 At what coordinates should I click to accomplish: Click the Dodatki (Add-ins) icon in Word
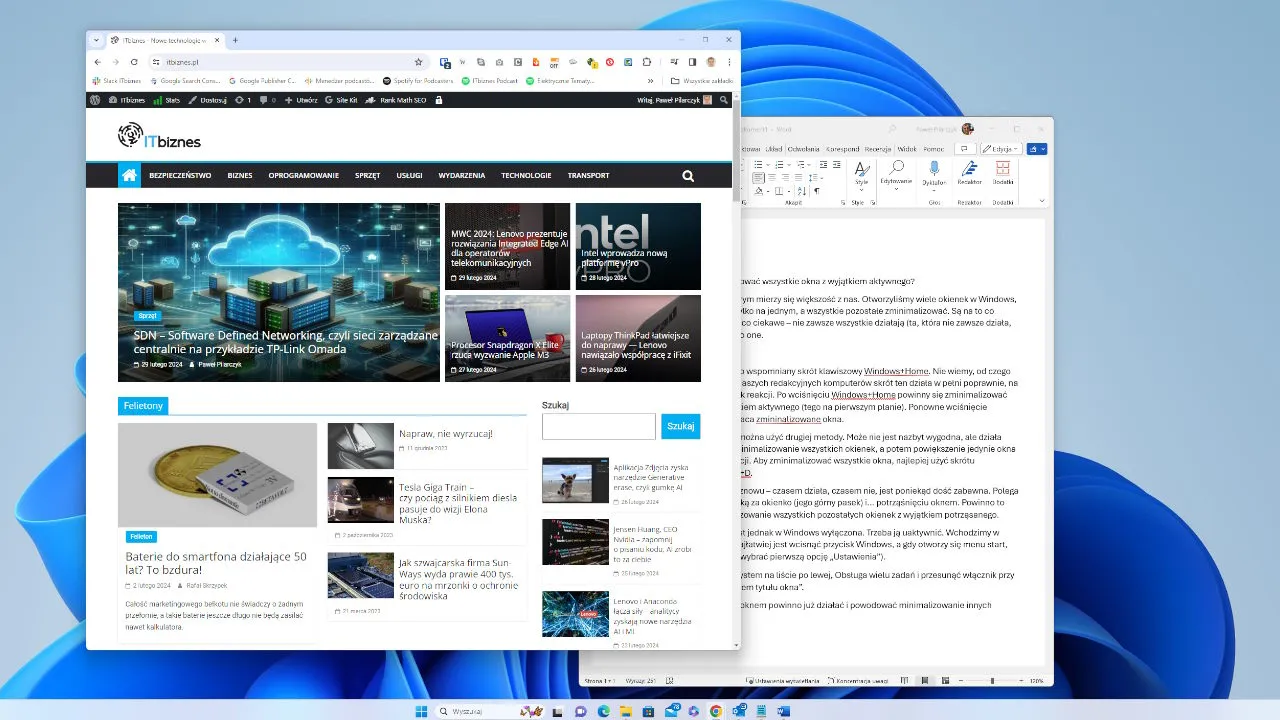coord(1002,170)
